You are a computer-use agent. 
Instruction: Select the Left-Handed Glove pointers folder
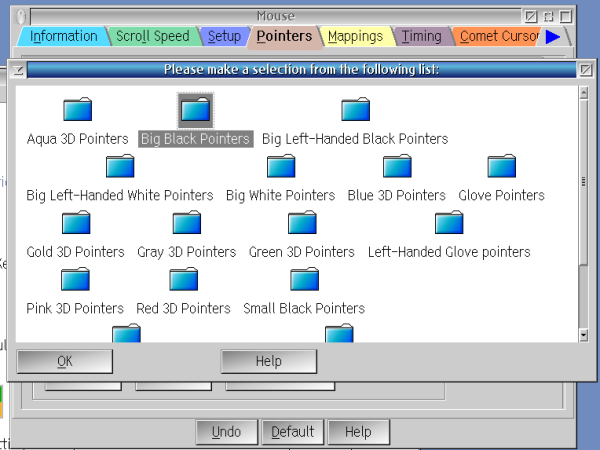[x=449, y=223]
